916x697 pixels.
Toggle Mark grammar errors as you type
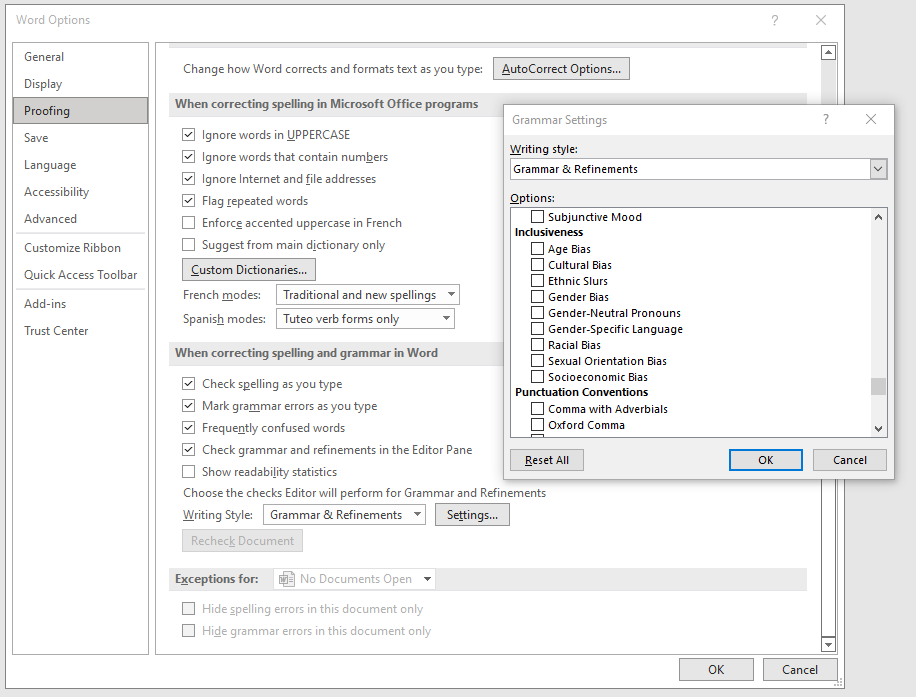pyautogui.click(x=188, y=405)
